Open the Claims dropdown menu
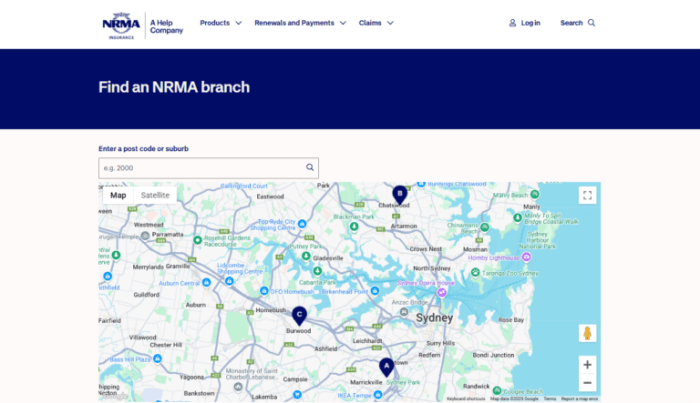This screenshot has height=403, width=700. (375, 23)
